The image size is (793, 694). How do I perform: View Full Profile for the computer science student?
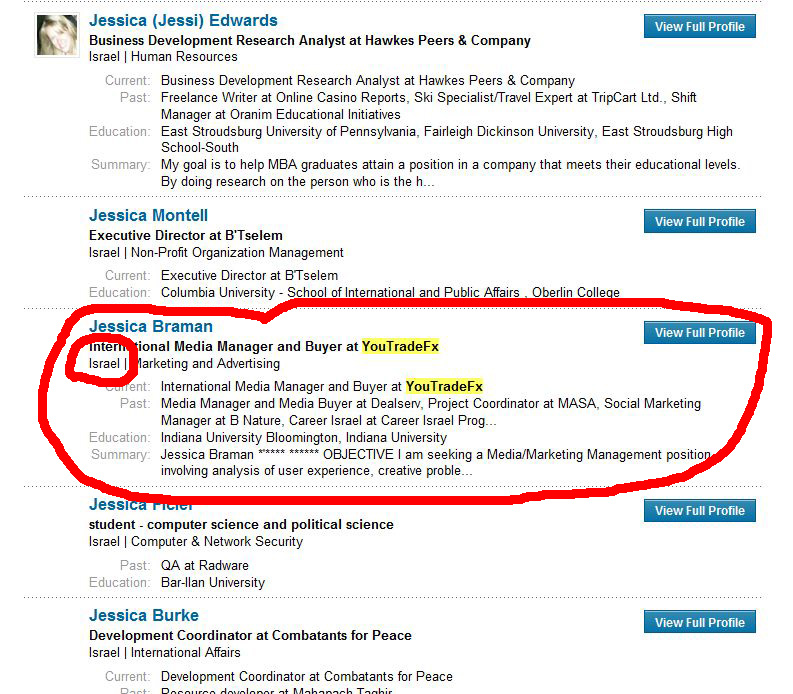click(699, 510)
